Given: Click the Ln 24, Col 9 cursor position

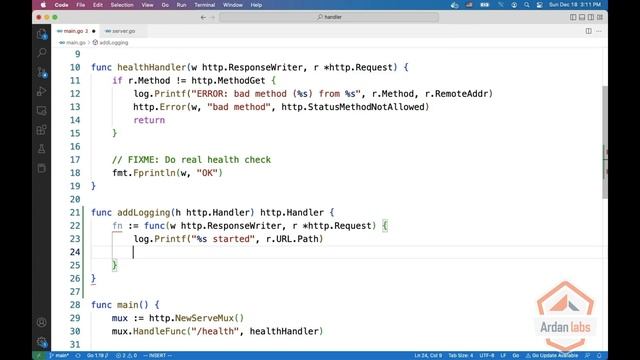Looking at the screenshot, I should click(x=428, y=356).
